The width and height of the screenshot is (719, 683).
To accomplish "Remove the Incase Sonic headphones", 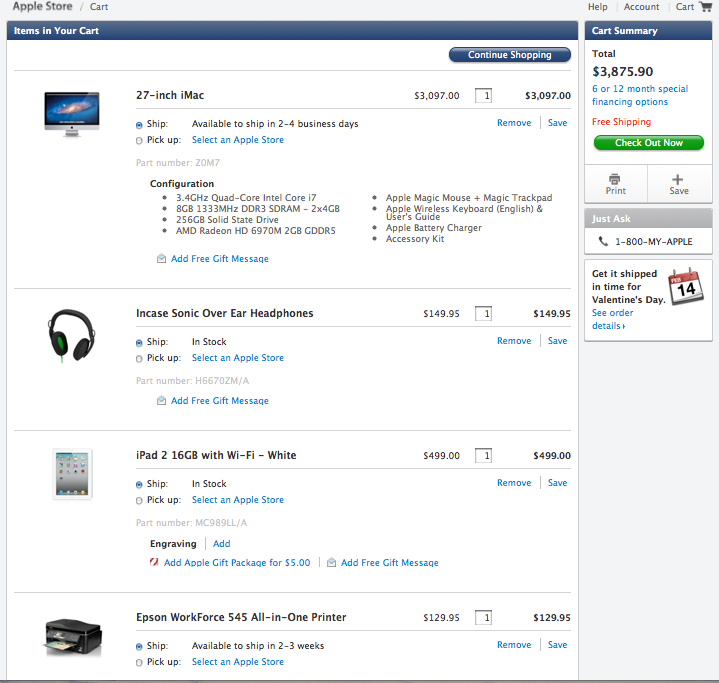I will point(514,340).
